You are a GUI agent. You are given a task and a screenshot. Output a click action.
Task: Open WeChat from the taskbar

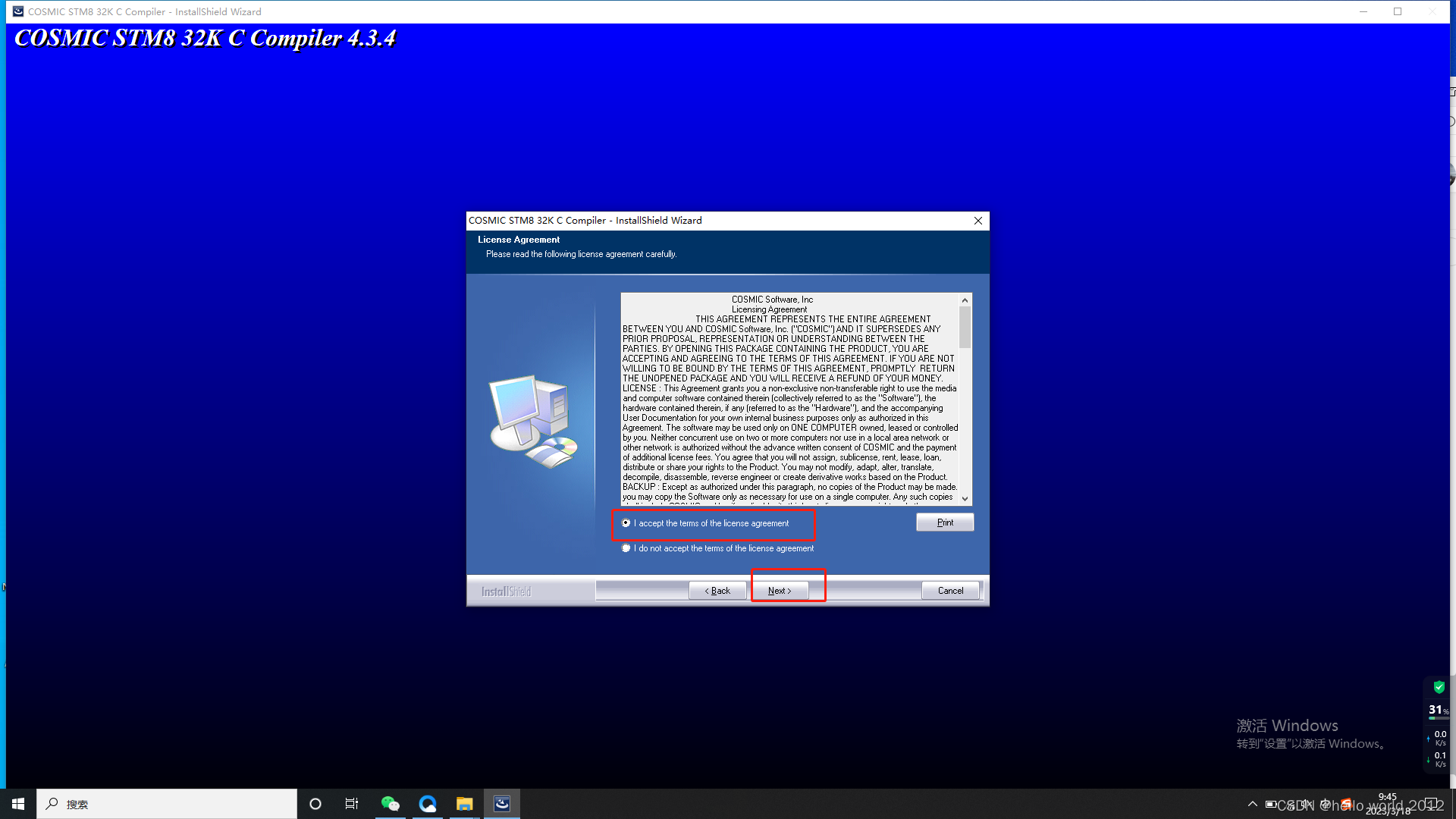pos(390,804)
